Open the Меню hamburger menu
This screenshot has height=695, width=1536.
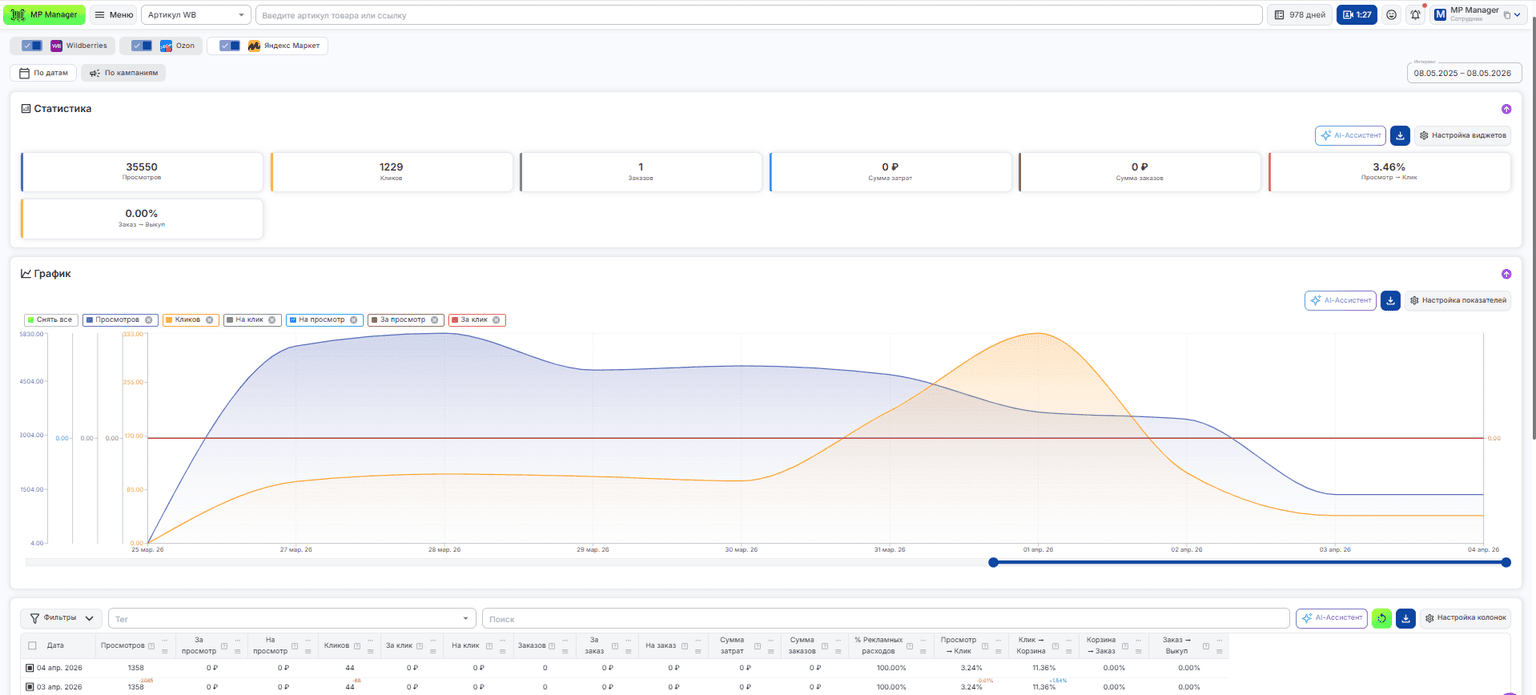(x=114, y=15)
